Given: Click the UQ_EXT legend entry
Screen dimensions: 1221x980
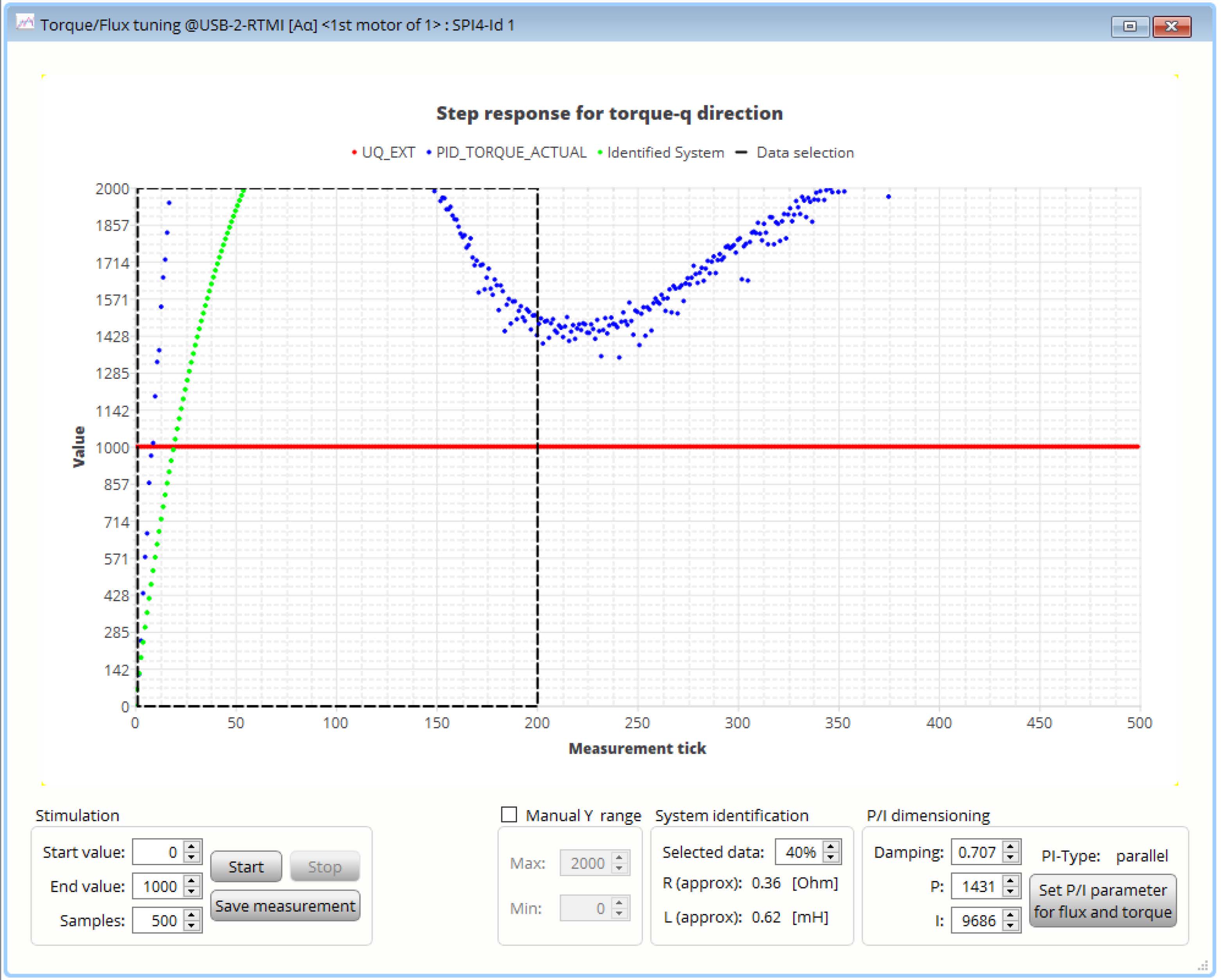Looking at the screenshot, I should point(383,153).
